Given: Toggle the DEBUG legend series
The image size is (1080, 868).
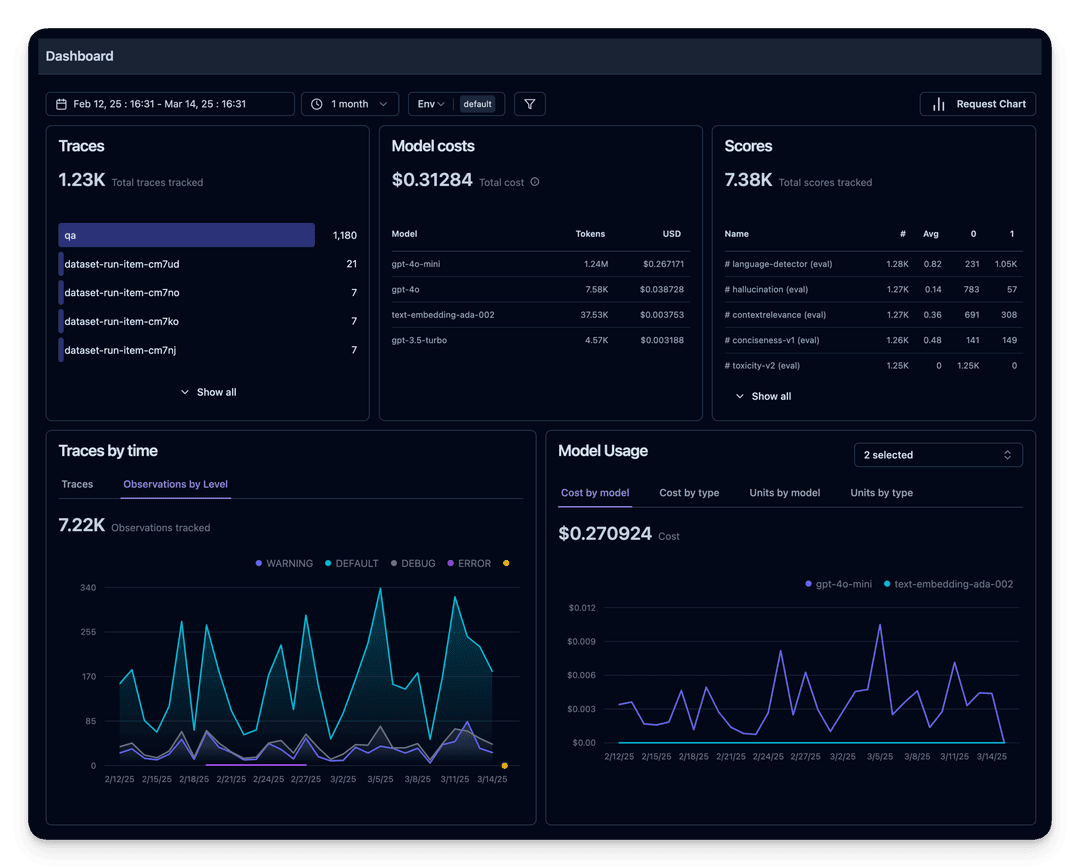Looking at the screenshot, I should [413, 564].
